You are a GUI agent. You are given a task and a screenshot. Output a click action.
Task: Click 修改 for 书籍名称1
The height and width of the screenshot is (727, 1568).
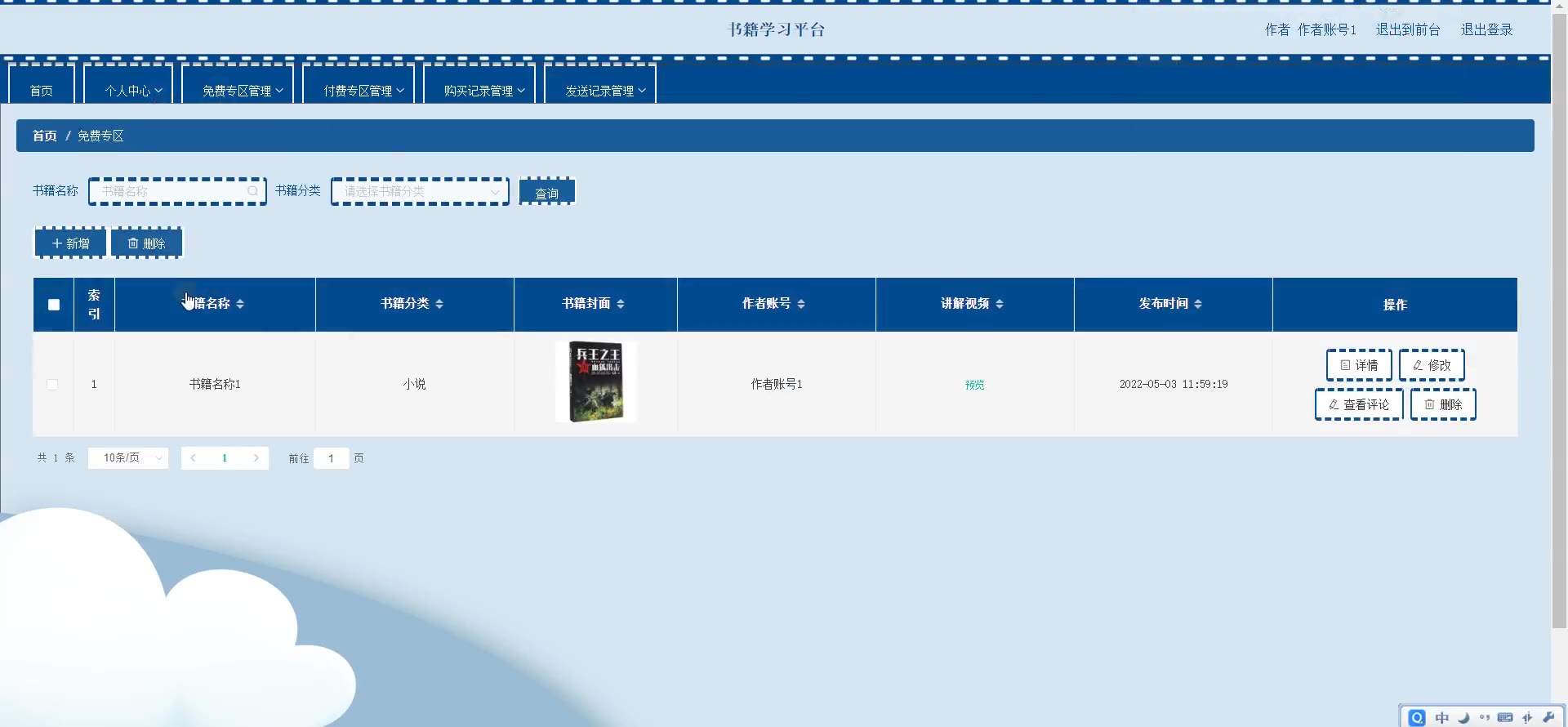(1432, 365)
